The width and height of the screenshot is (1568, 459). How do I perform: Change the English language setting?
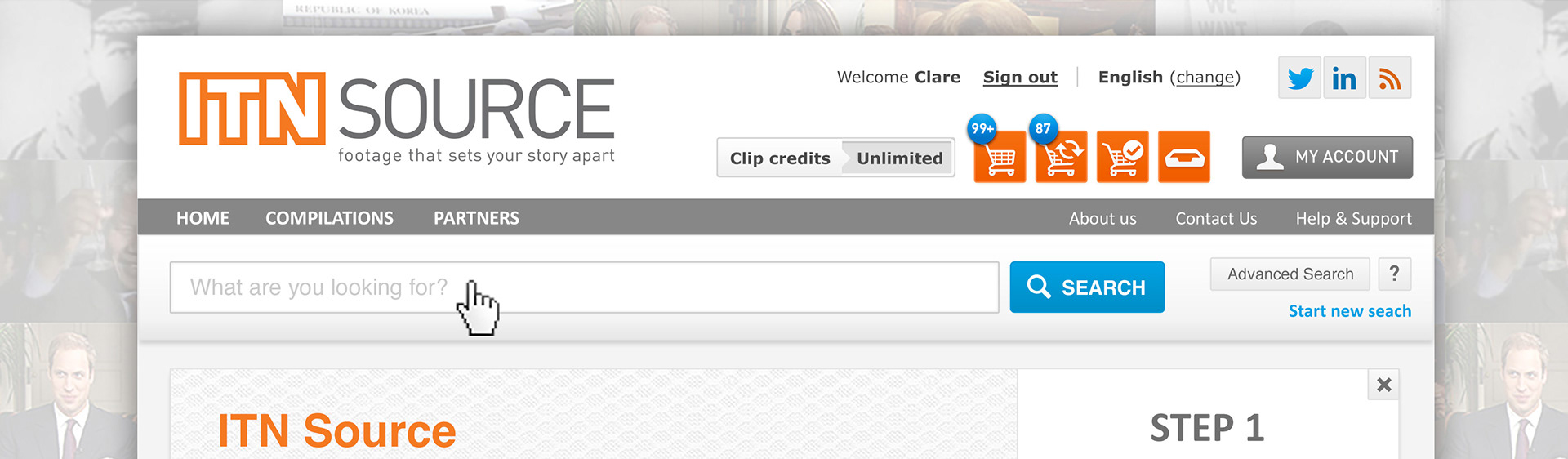point(1205,77)
